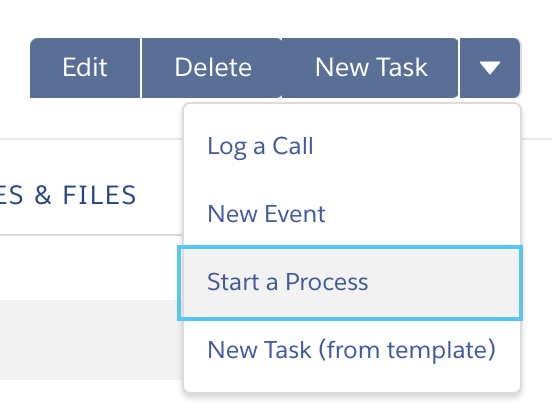Select the highlighted Start a Process item

(x=350, y=283)
